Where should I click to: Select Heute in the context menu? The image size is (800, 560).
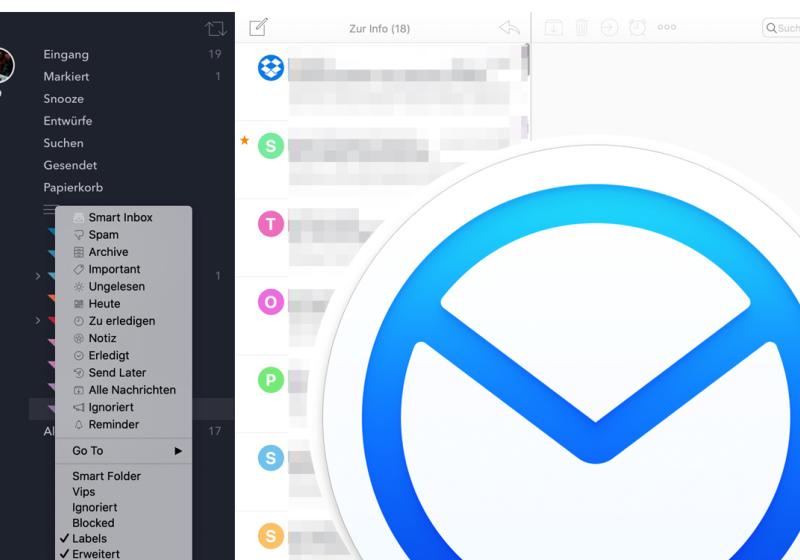pyautogui.click(x=105, y=304)
